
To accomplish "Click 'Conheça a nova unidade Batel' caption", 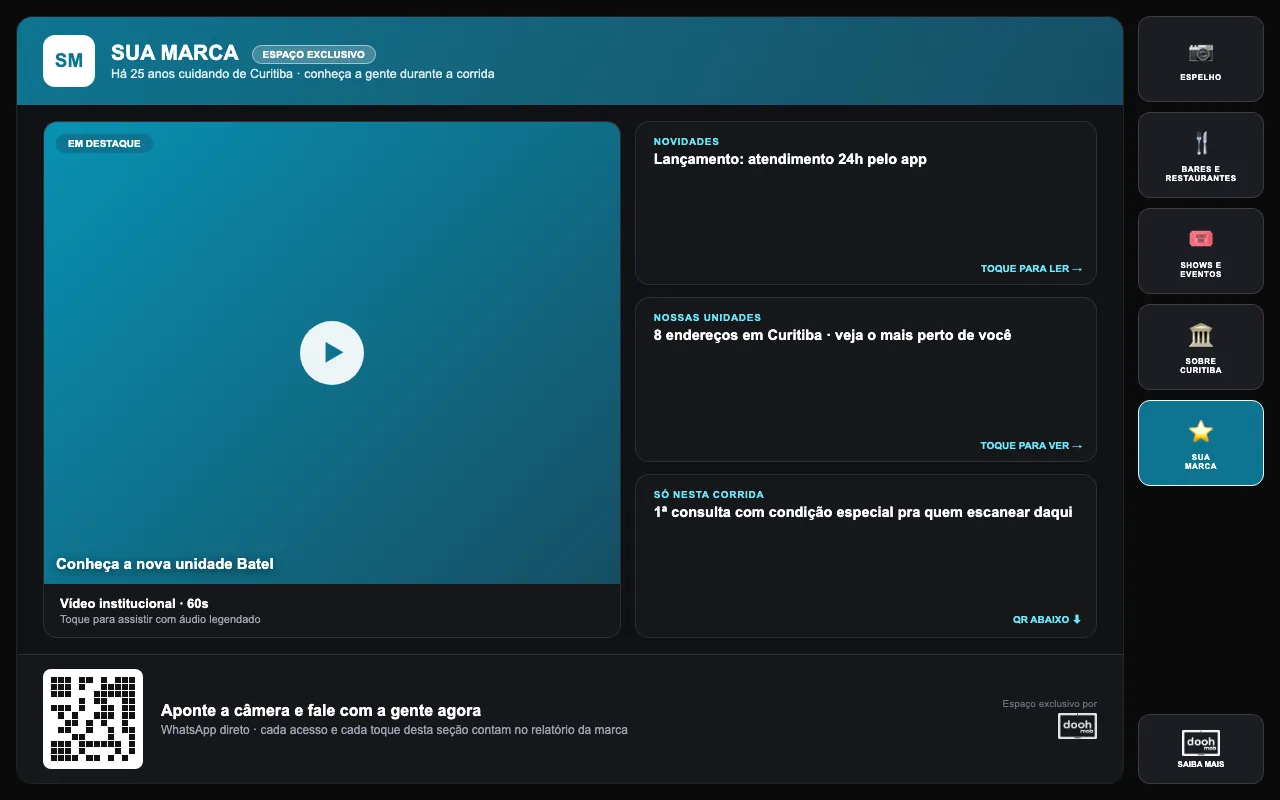I will pos(165,564).
